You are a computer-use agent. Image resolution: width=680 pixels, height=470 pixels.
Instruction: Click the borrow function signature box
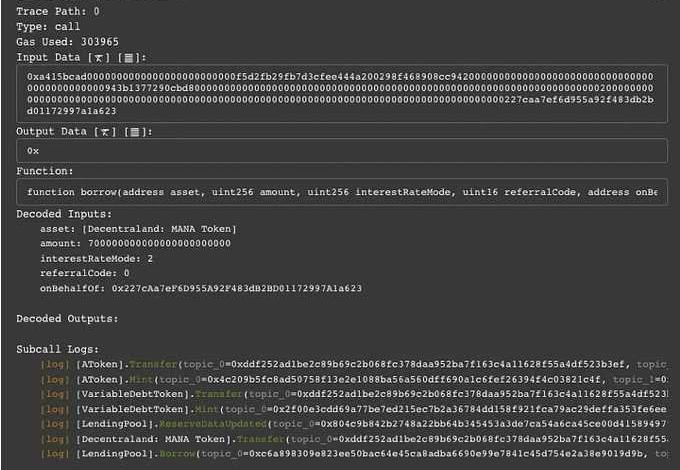340,191
